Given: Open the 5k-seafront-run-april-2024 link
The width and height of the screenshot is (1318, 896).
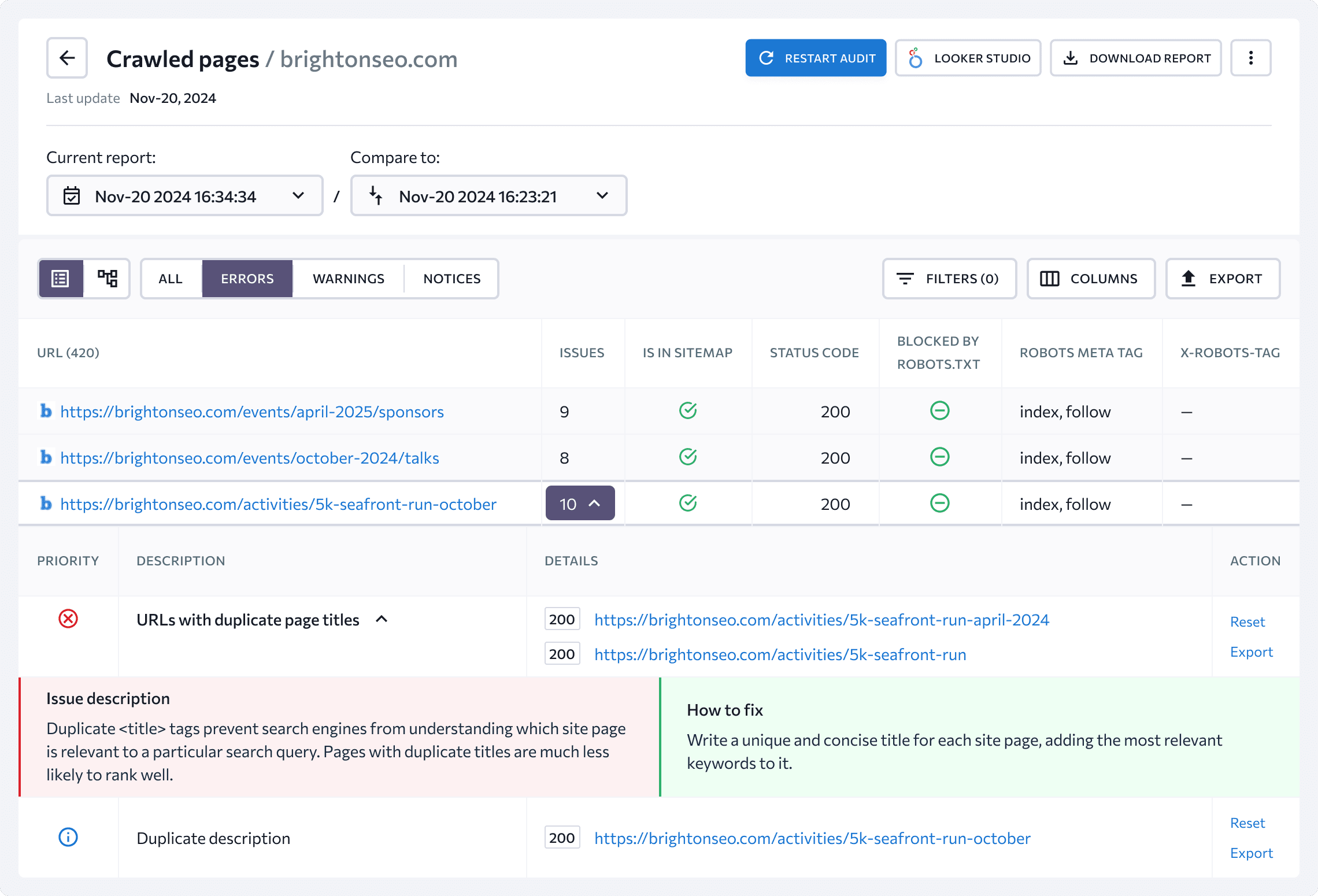Looking at the screenshot, I should [x=822, y=620].
